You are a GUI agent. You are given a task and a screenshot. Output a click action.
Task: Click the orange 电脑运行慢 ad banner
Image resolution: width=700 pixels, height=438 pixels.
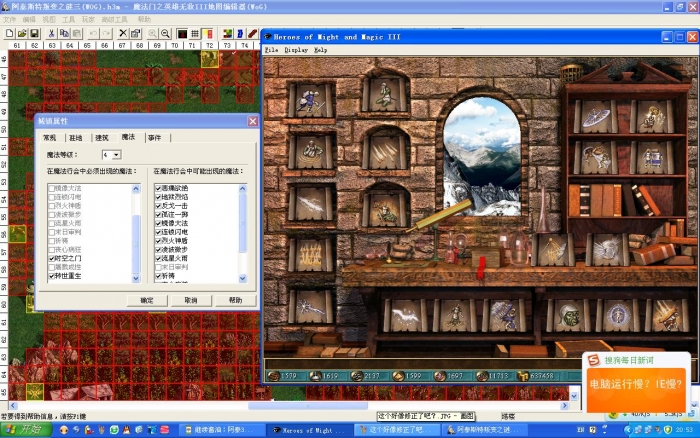pyautogui.click(x=636, y=389)
